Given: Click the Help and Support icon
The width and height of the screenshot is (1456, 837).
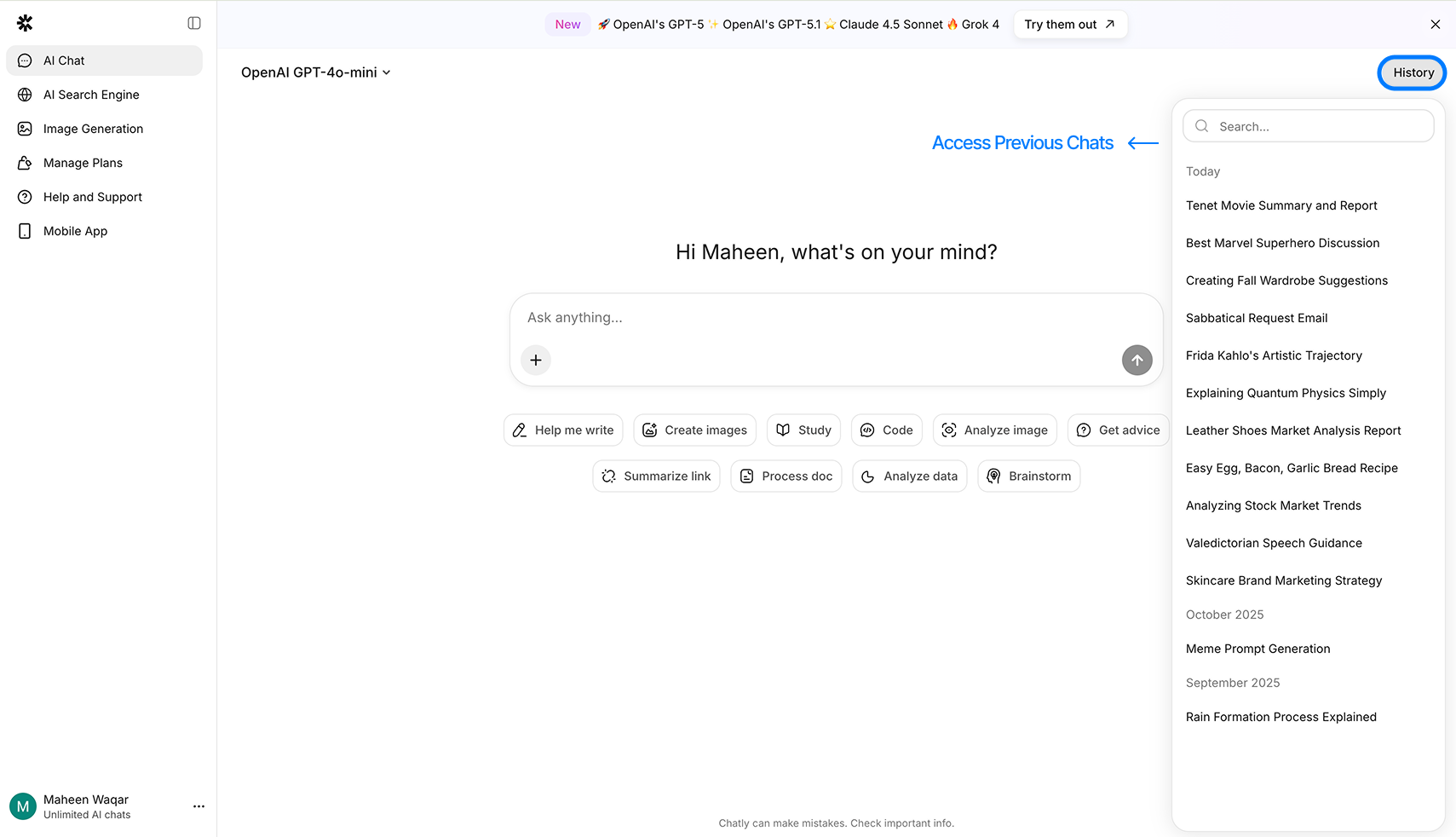Looking at the screenshot, I should pyautogui.click(x=25, y=197).
